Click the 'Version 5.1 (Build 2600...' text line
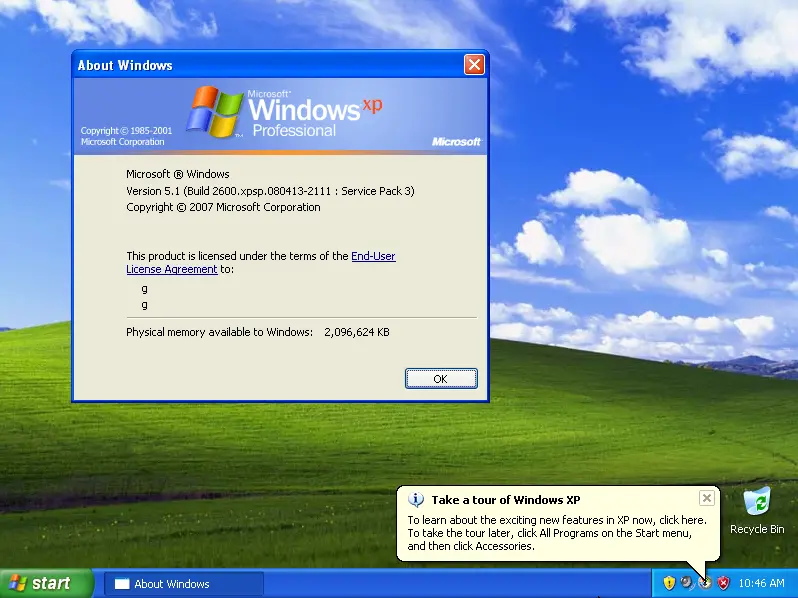The height and width of the screenshot is (598, 798). click(270, 191)
